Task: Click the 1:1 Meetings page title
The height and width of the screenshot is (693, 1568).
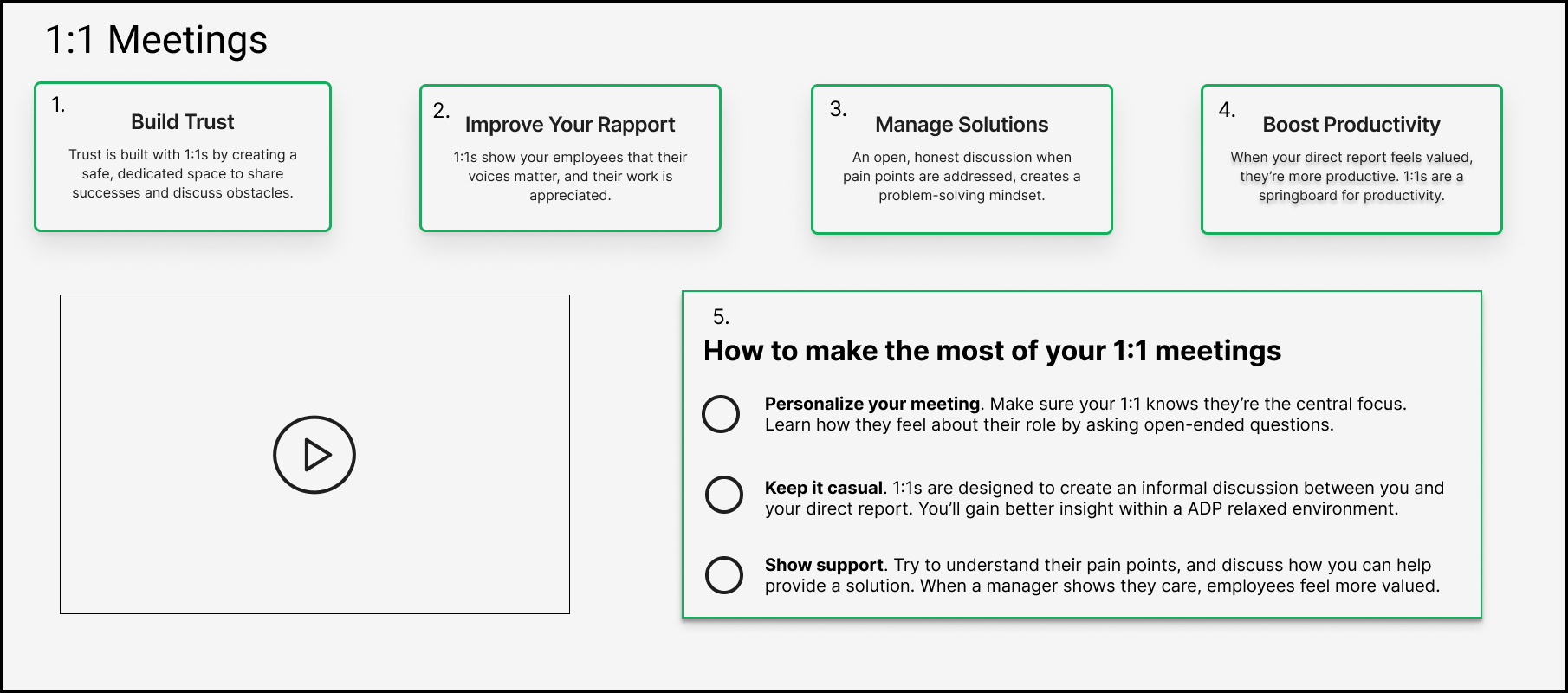Action: [157, 40]
